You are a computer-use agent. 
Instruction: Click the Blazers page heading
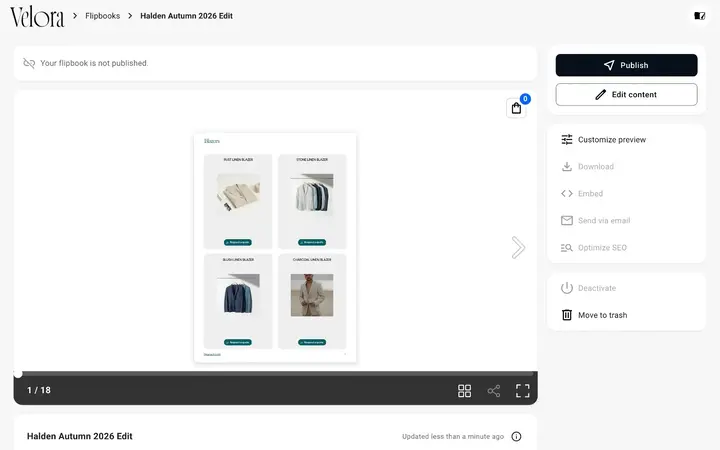pyautogui.click(x=212, y=141)
